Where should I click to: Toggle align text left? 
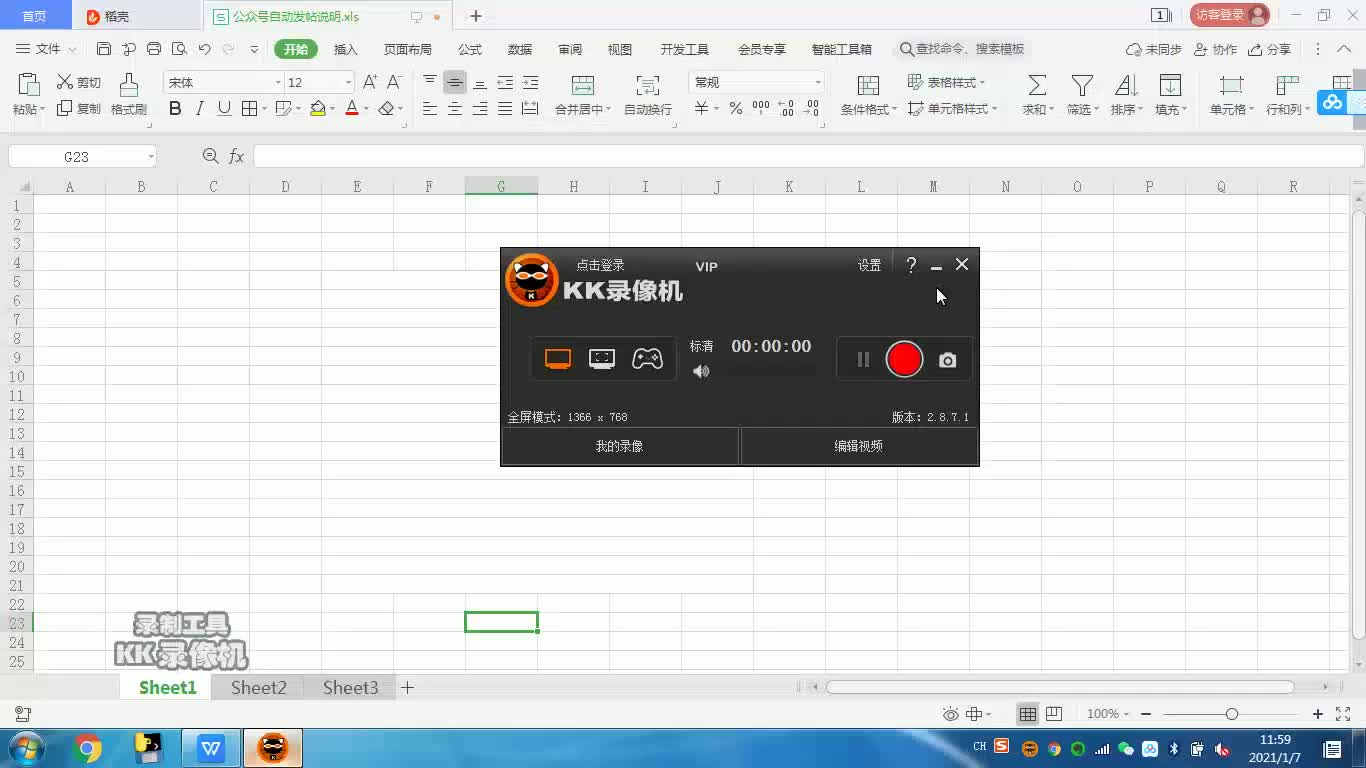[430, 108]
